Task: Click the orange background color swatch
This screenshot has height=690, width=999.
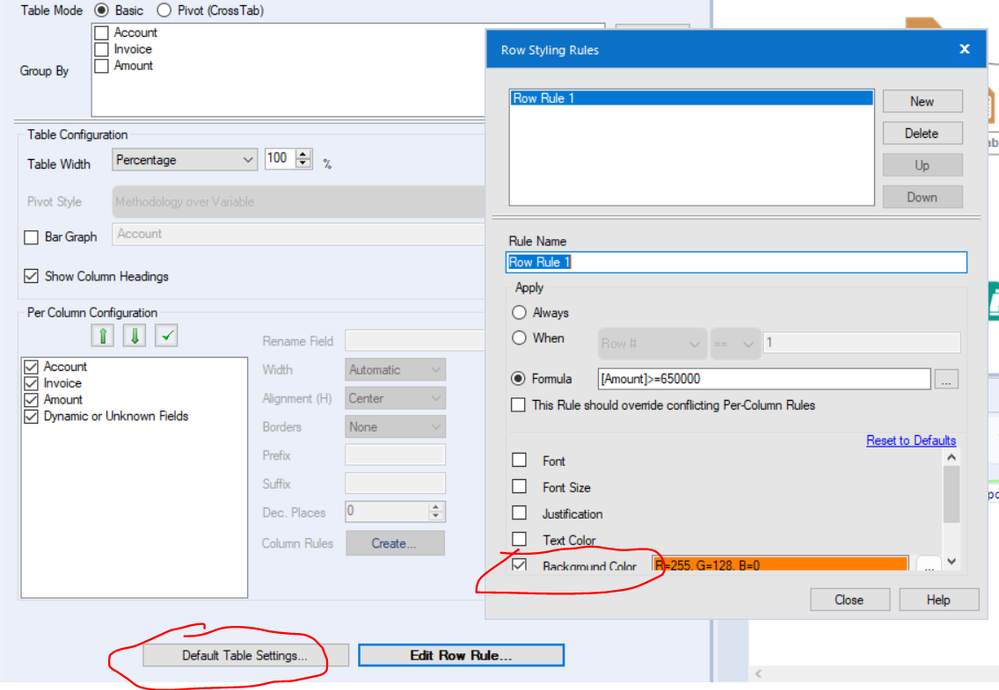Action: [780, 564]
